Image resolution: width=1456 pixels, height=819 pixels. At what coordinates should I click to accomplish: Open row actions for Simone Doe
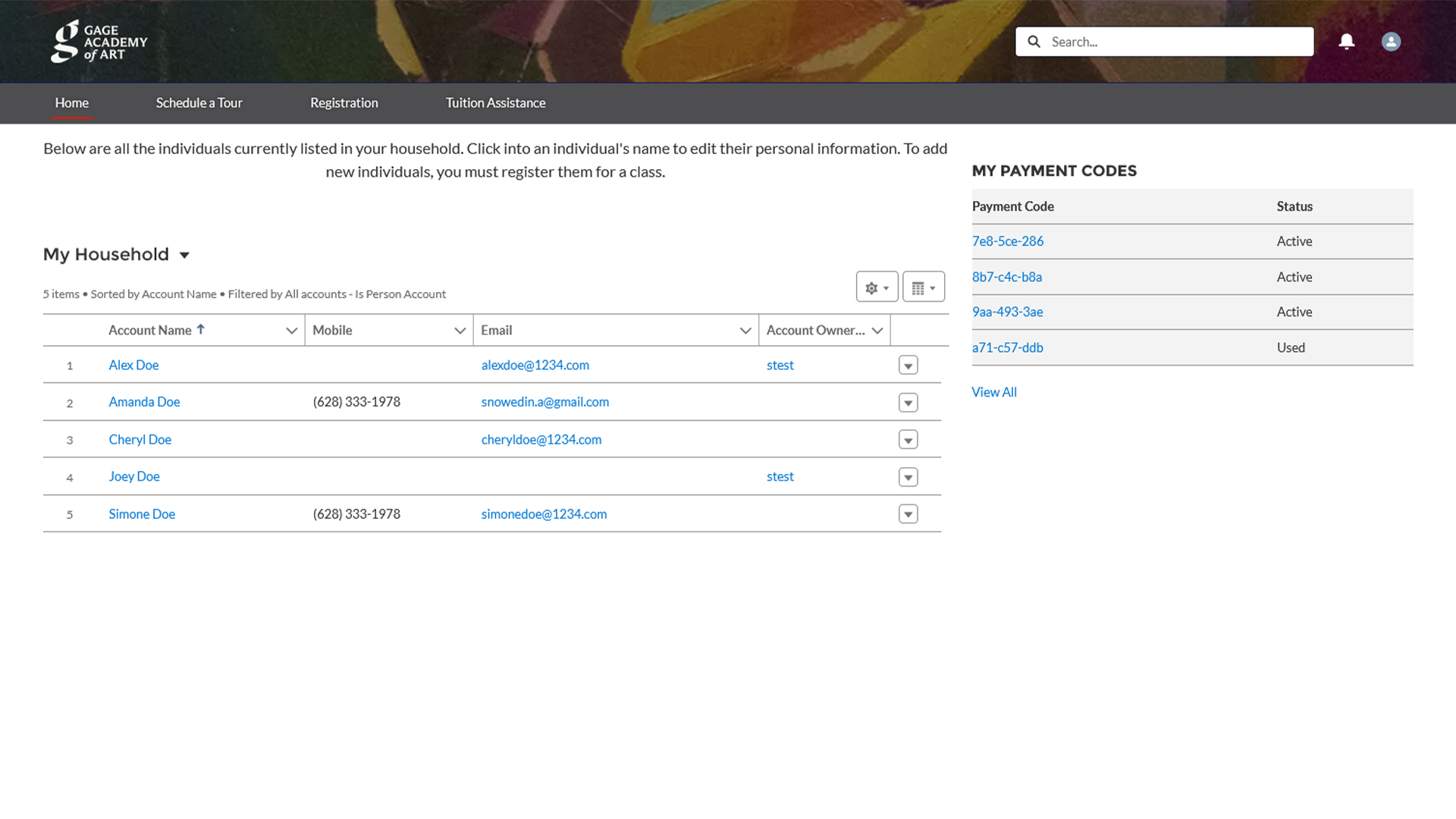point(908,514)
